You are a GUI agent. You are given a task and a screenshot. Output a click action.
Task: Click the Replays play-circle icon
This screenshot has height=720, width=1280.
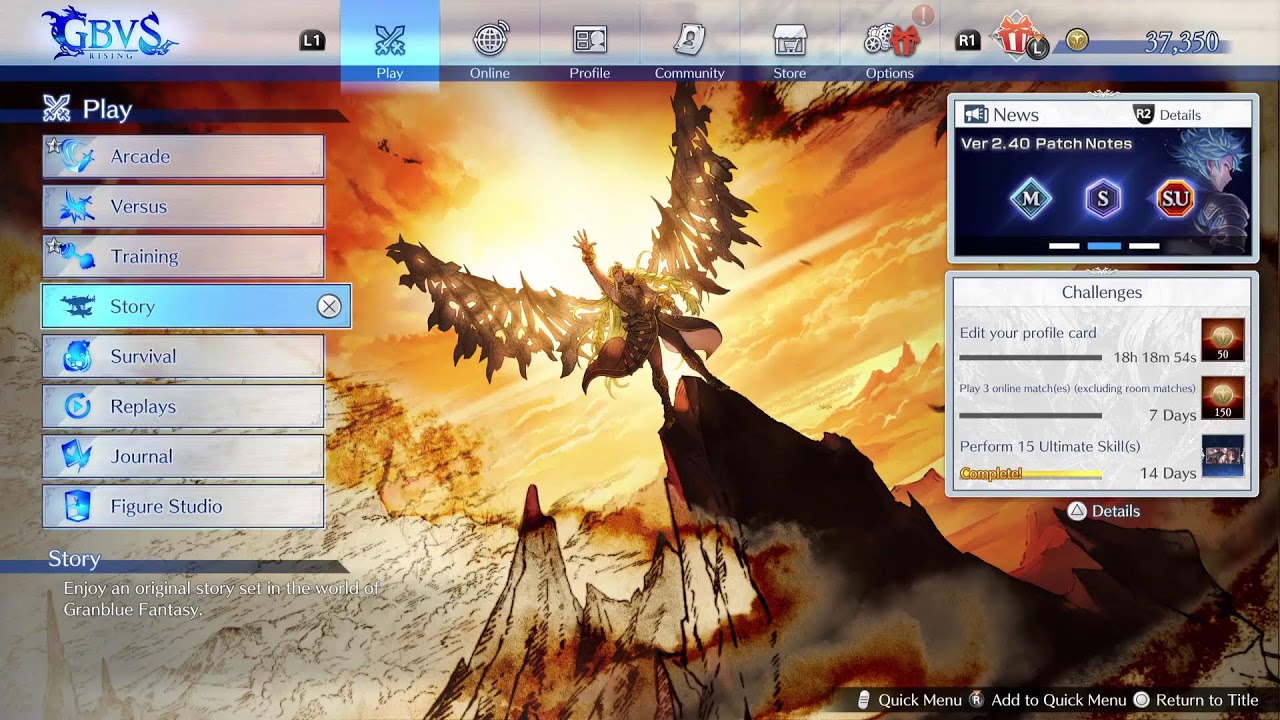77,406
